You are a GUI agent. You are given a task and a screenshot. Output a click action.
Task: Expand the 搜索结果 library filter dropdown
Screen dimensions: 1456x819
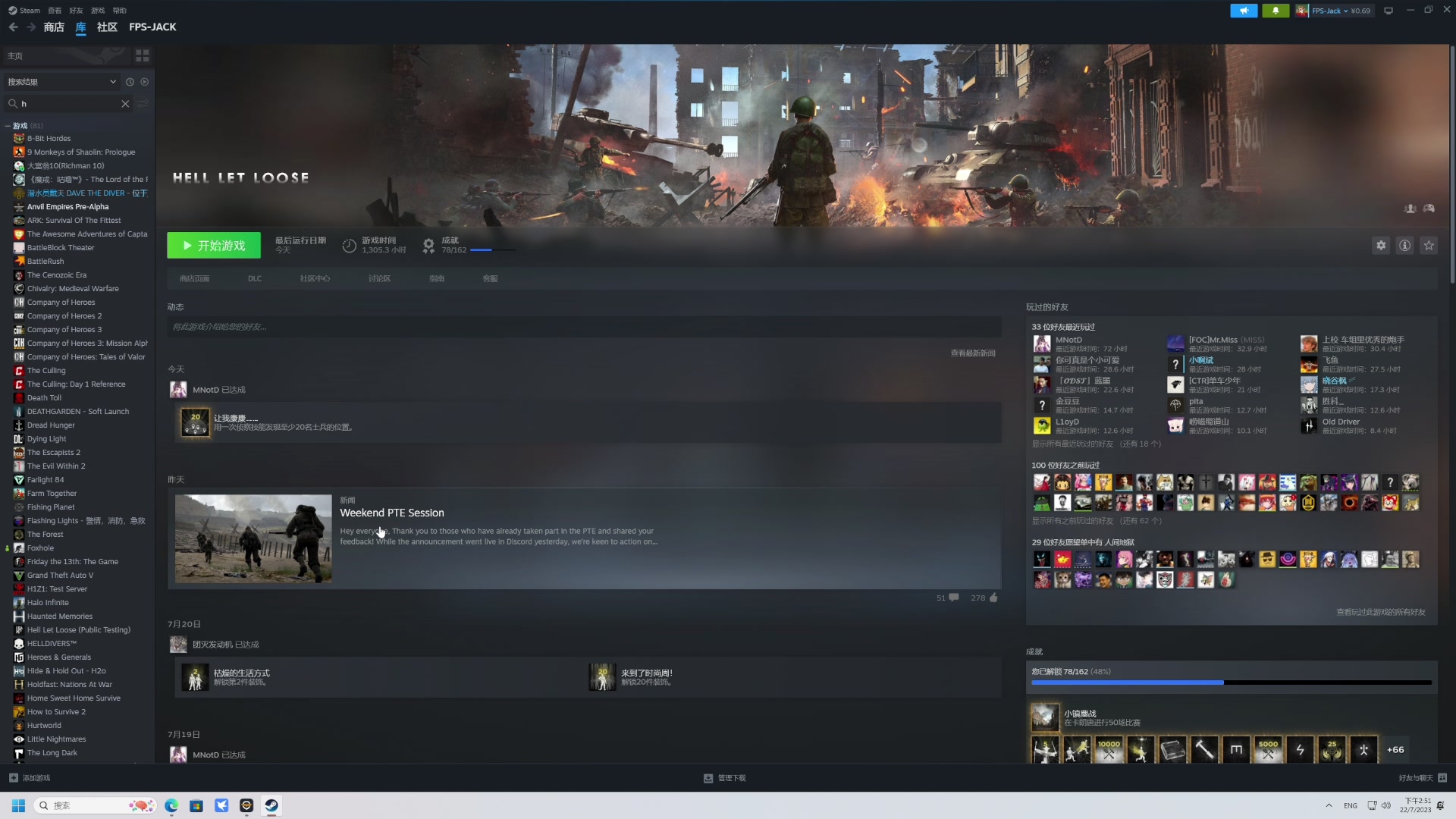61,82
